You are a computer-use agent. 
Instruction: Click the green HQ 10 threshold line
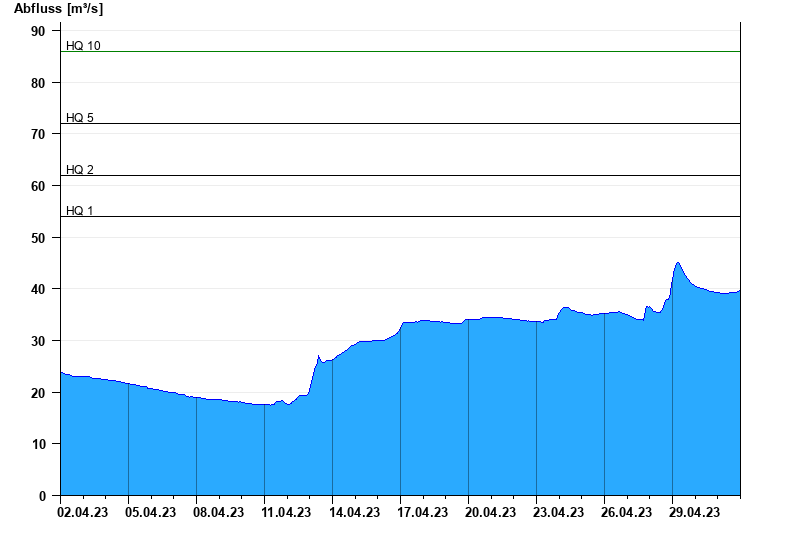(401, 52)
